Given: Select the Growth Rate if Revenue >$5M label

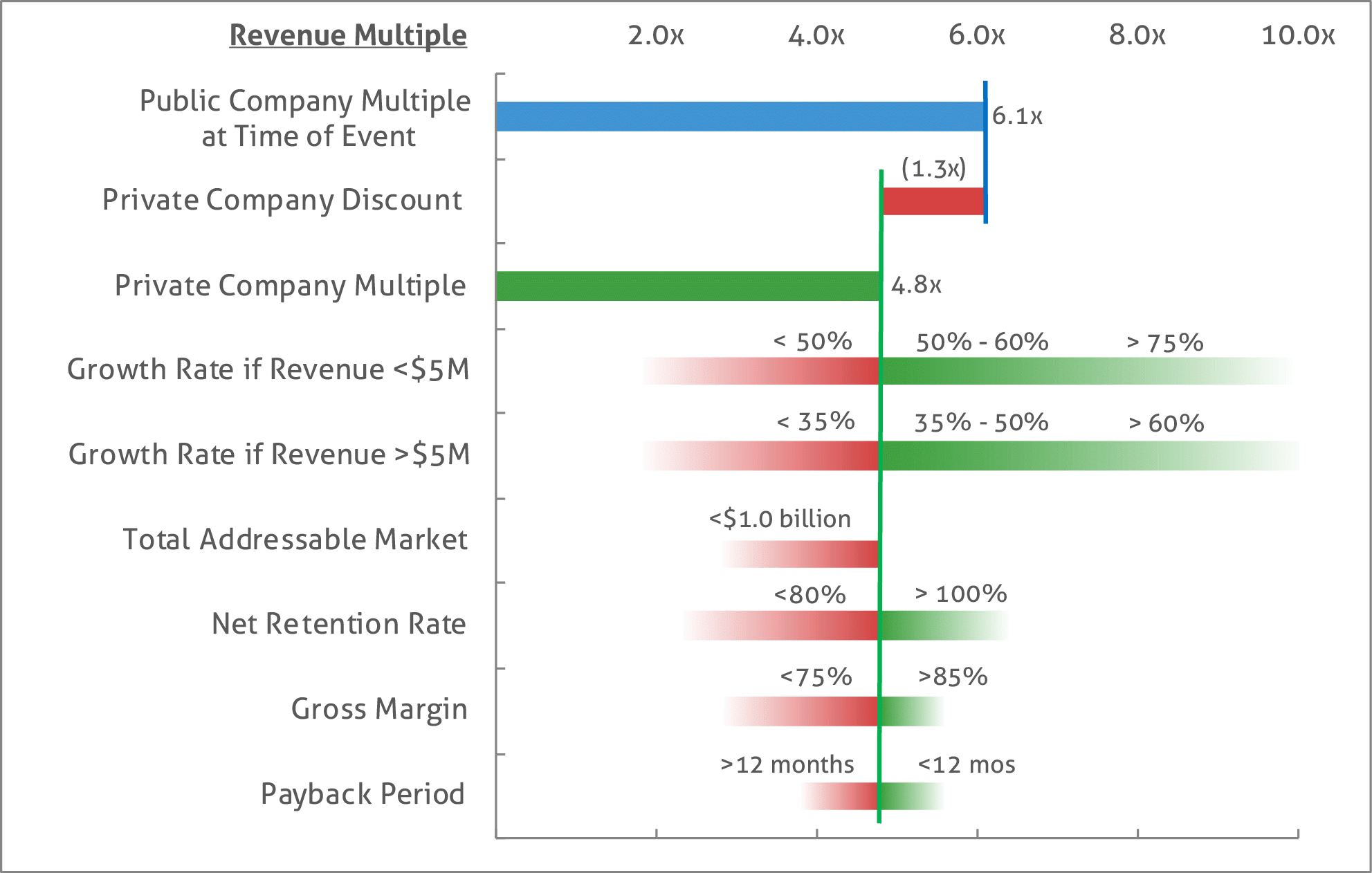Looking at the screenshot, I should (x=270, y=454).
